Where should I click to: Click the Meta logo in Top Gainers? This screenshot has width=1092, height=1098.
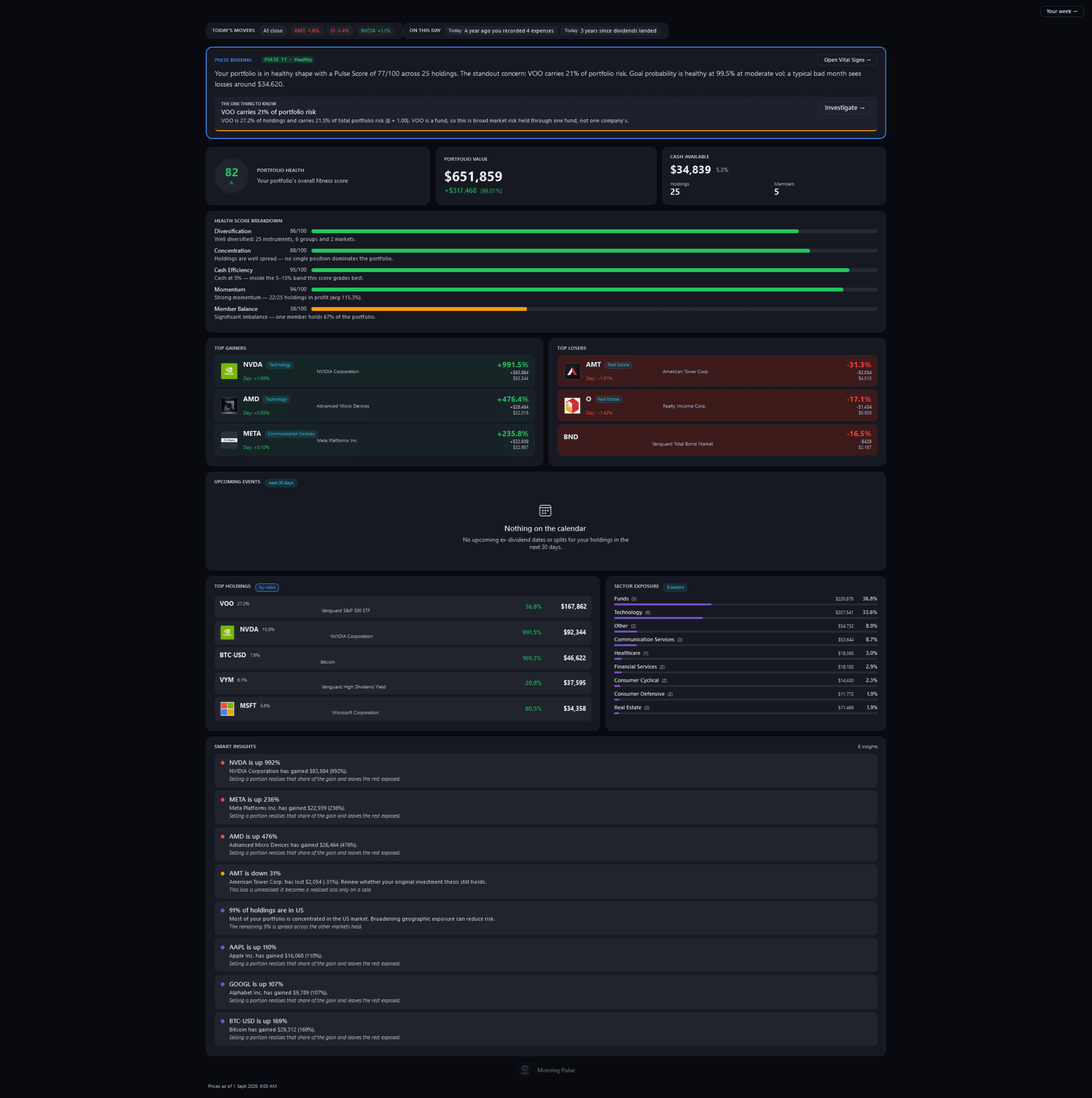click(229, 441)
